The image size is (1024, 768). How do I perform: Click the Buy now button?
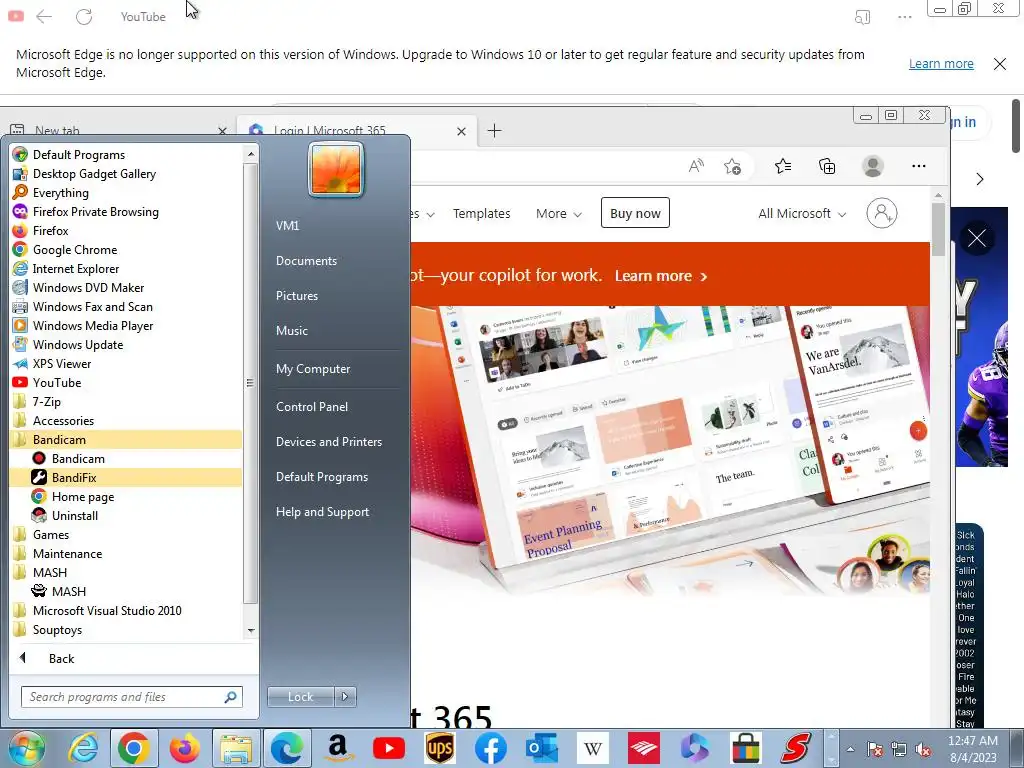(x=635, y=213)
